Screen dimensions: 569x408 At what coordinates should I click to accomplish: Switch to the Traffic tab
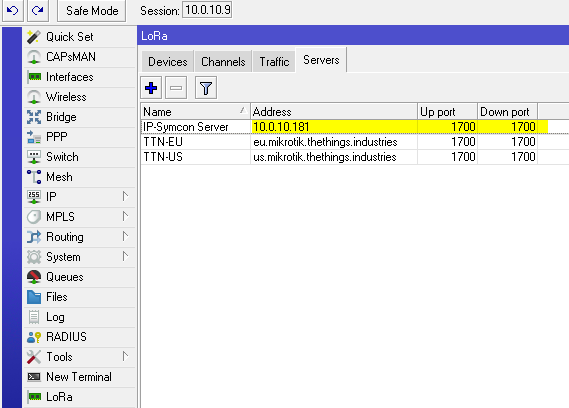click(x=274, y=62)
